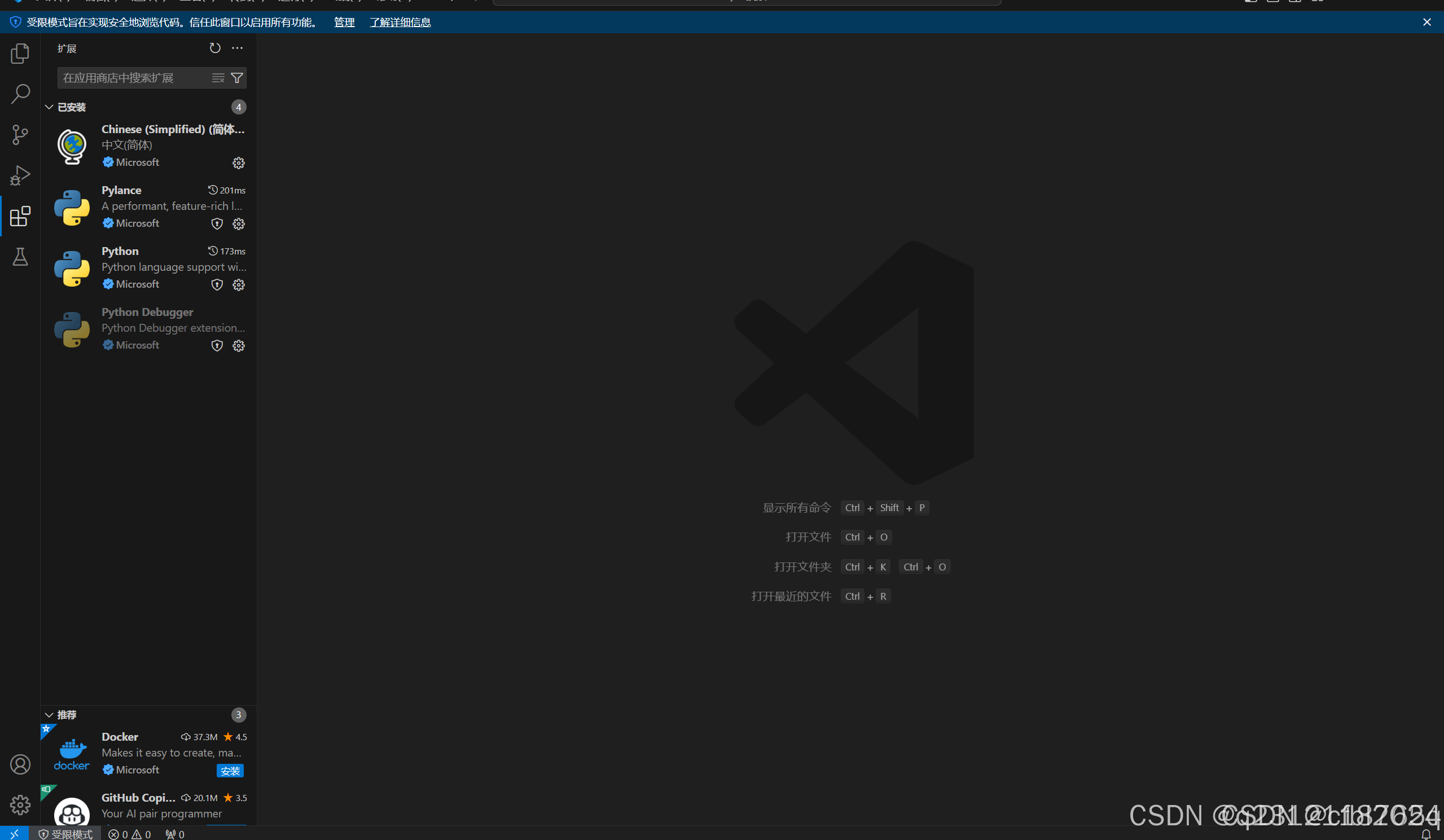The height and width of the screenshot is (840, 1444).
Task: Open the Source Control view
Action: [x=20, y=135]
